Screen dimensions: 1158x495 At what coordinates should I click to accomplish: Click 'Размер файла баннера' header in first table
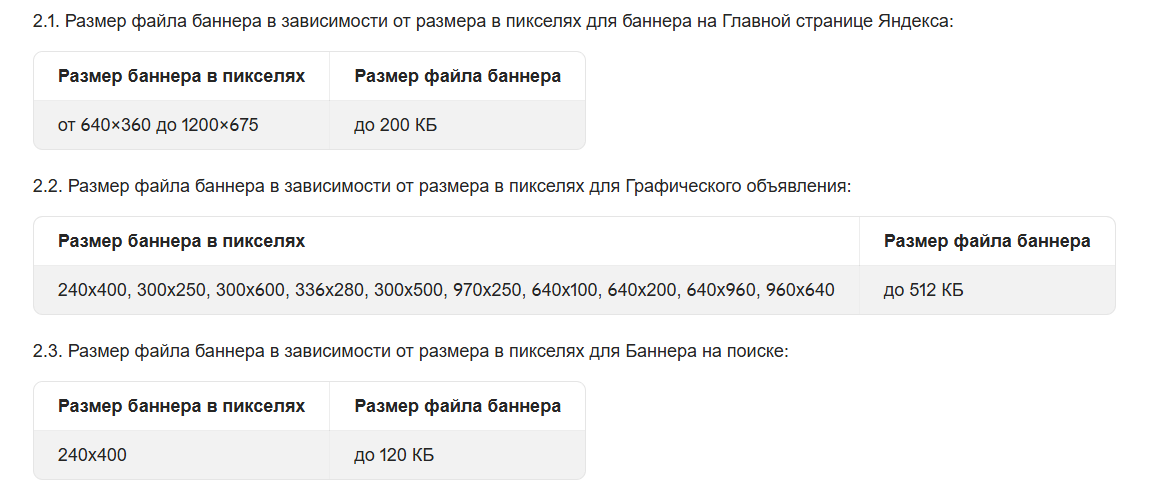point(457,76)
